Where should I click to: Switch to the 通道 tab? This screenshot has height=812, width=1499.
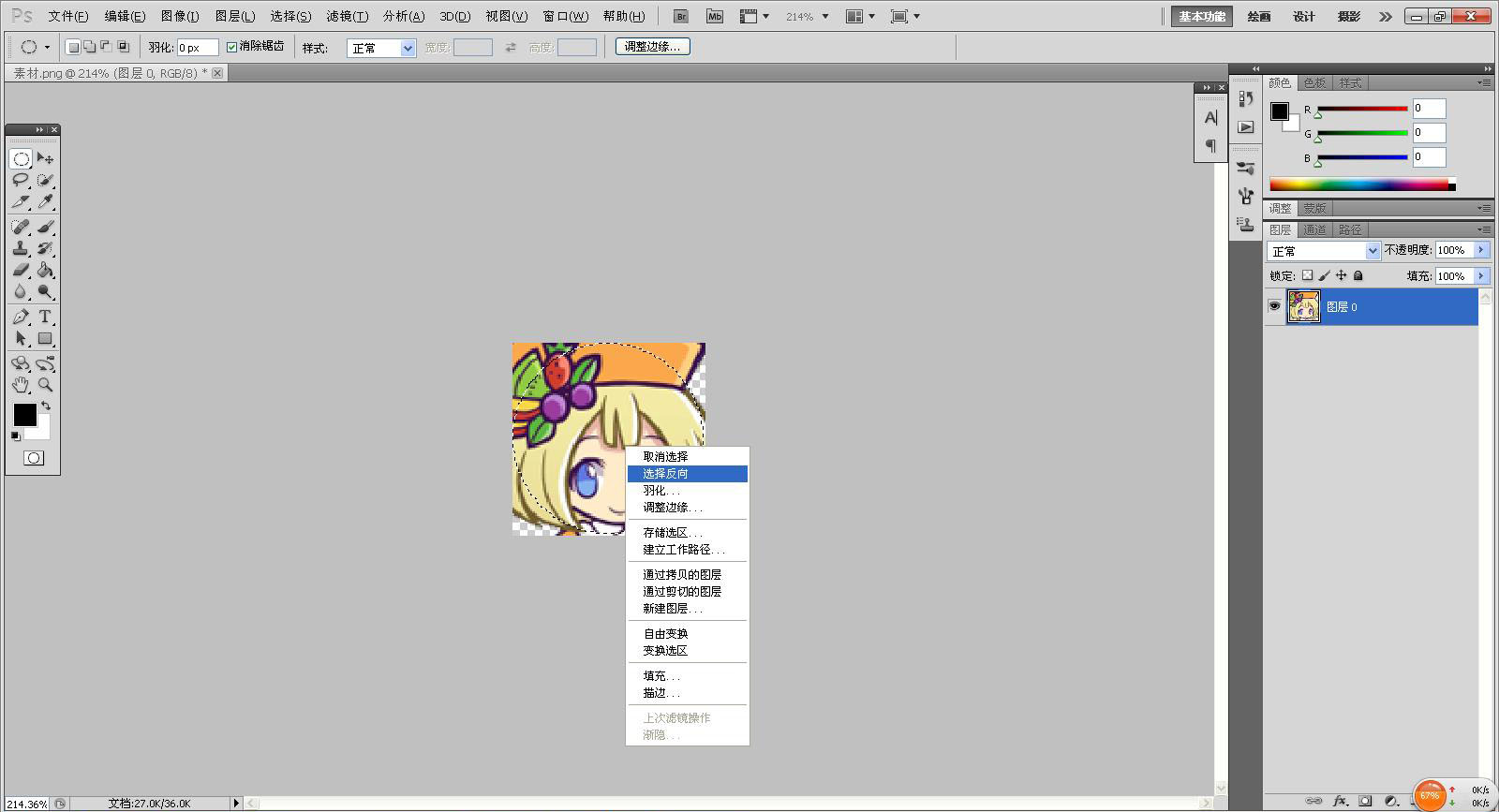(1314, 229)
